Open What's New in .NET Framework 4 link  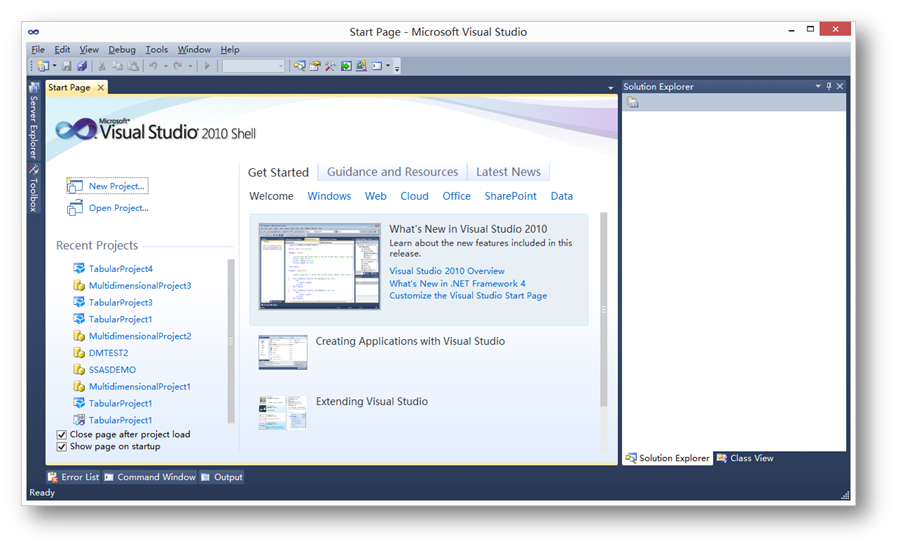point(457,283)
